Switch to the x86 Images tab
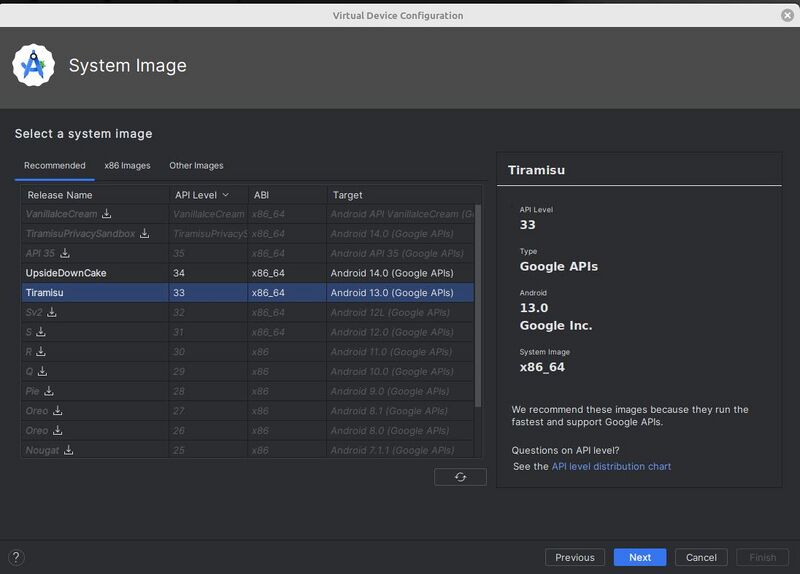 pyautogui.click(x=127, y=165)
